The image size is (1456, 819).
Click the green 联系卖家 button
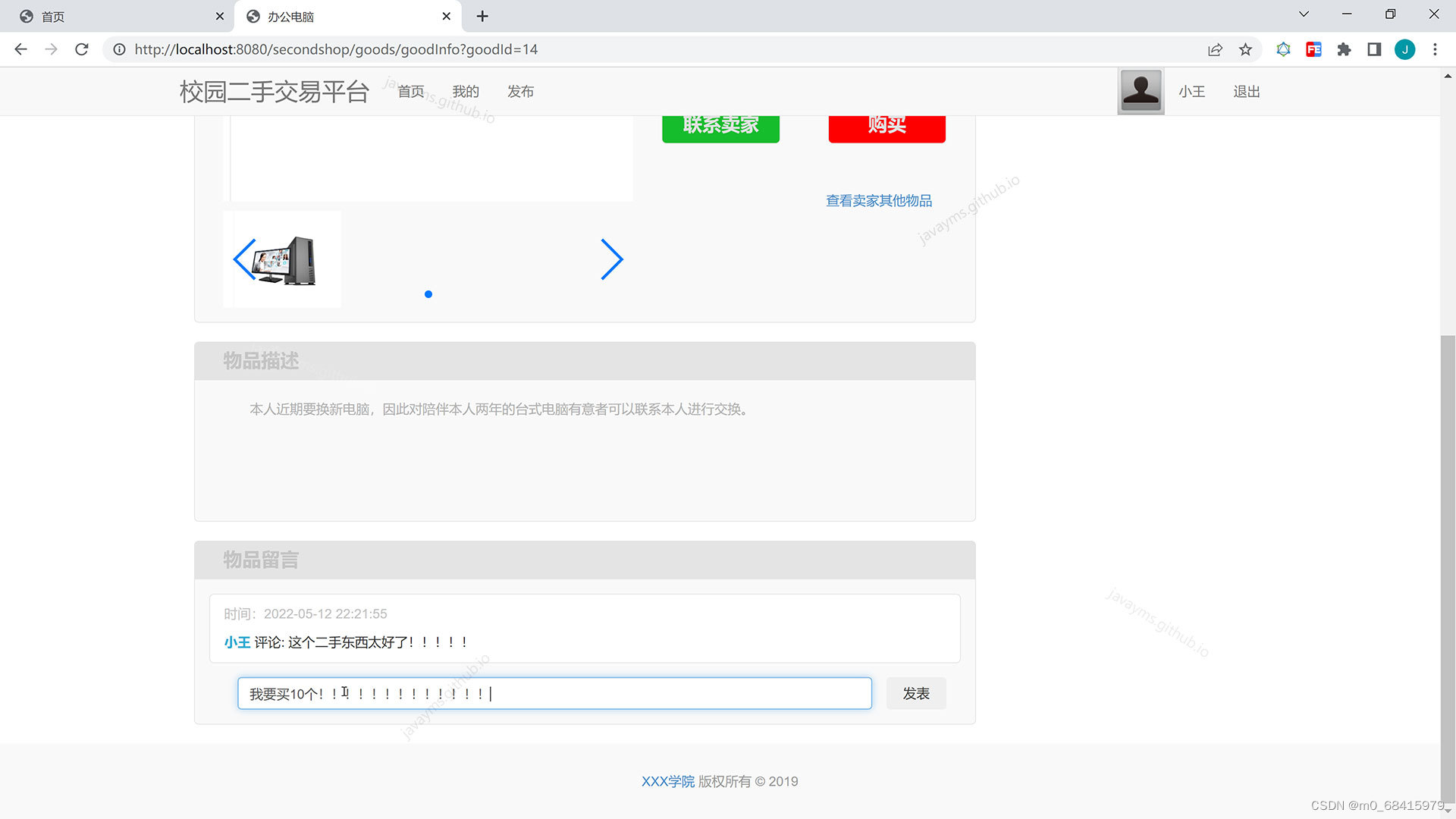(720, 129)
